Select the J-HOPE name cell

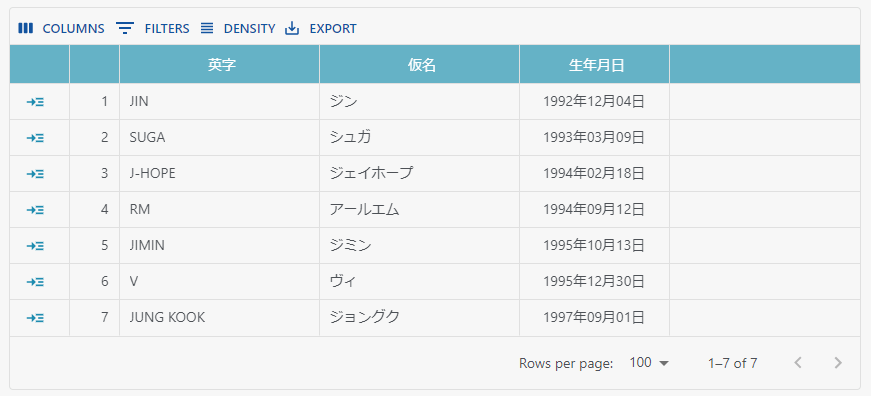219,174
